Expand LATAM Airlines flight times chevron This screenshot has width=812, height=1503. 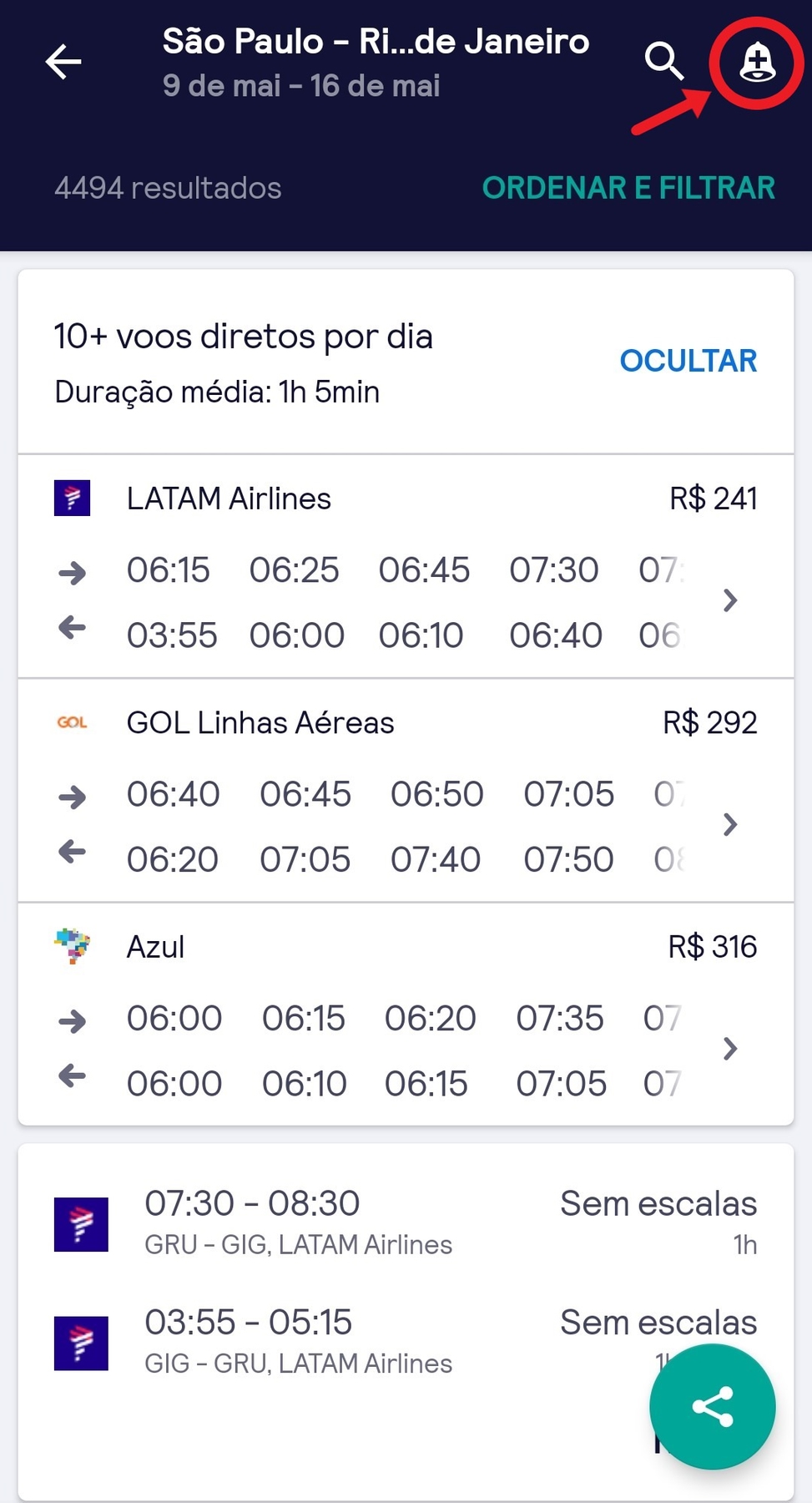tap(730, 600)
